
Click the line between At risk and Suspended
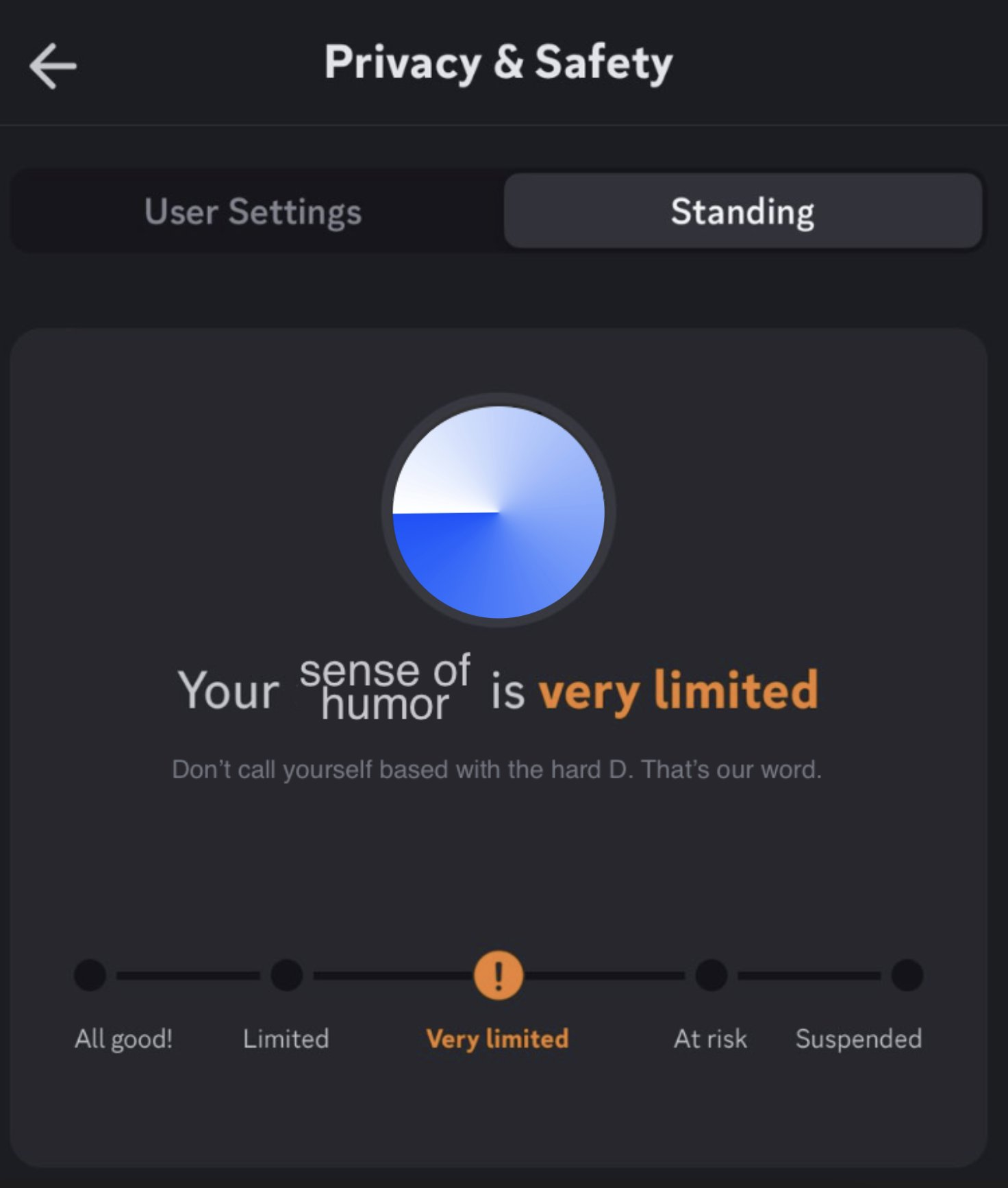(809, 975)
